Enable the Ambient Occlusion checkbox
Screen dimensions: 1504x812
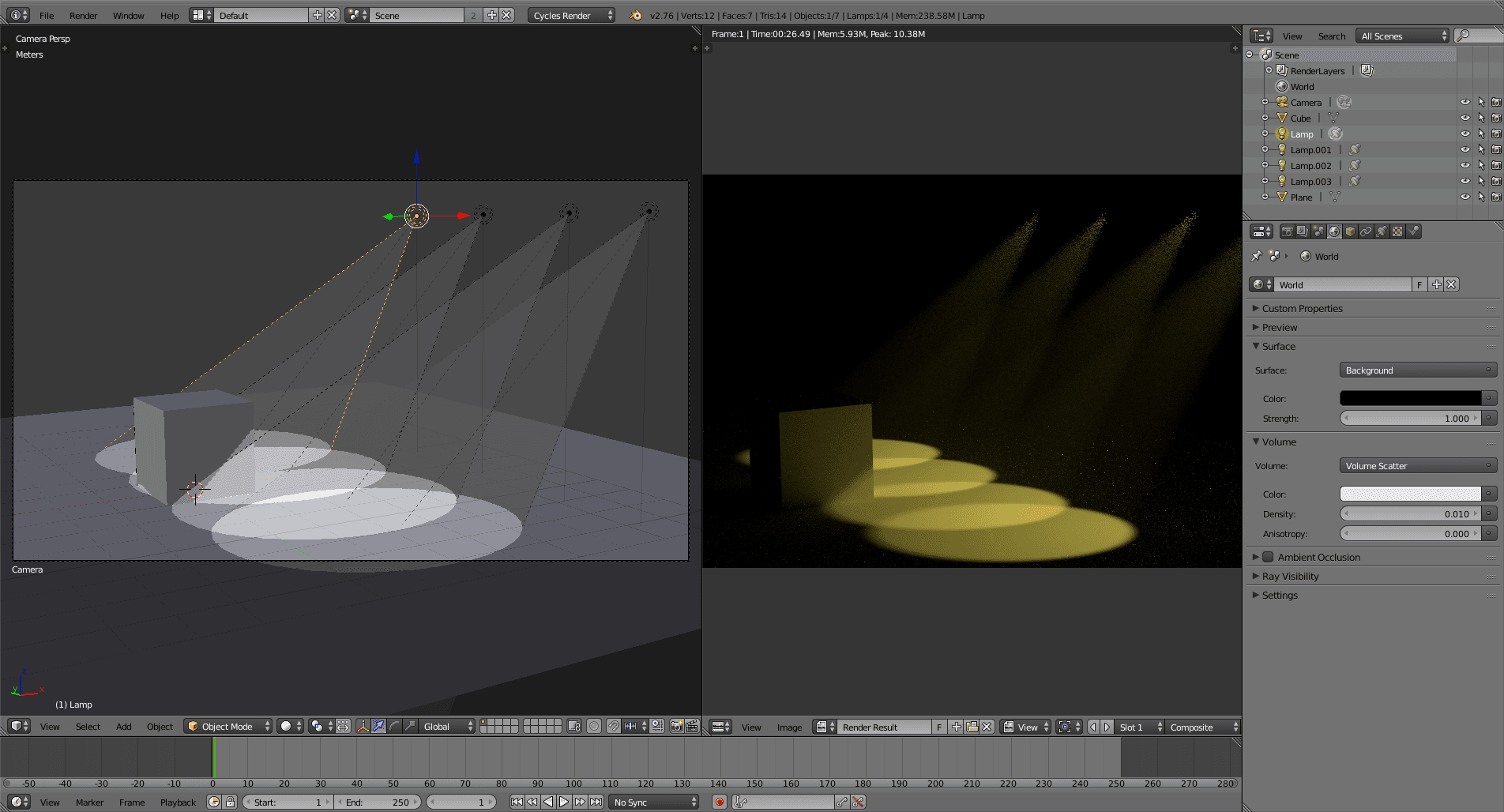(x=1268, y=557)
